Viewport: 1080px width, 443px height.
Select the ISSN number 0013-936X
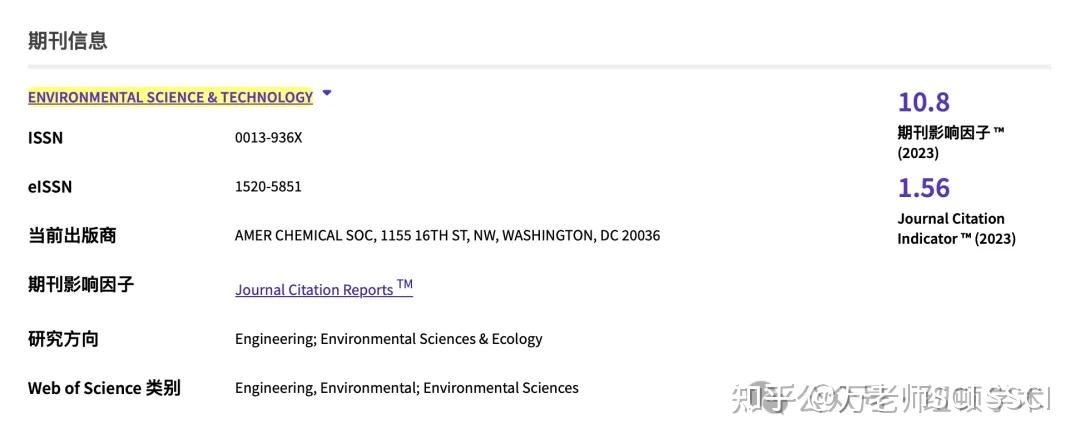pos(268,138)
